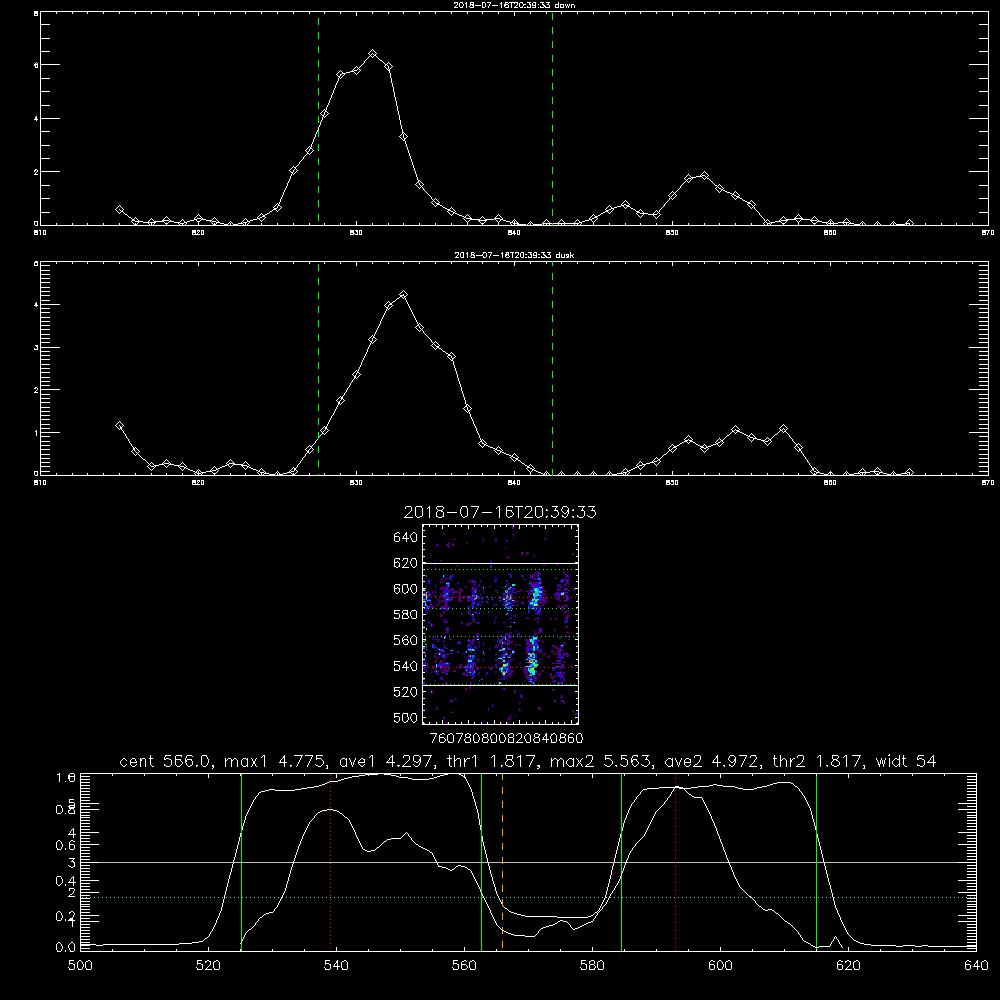Open the spectral heatmap image

(501, 624)
